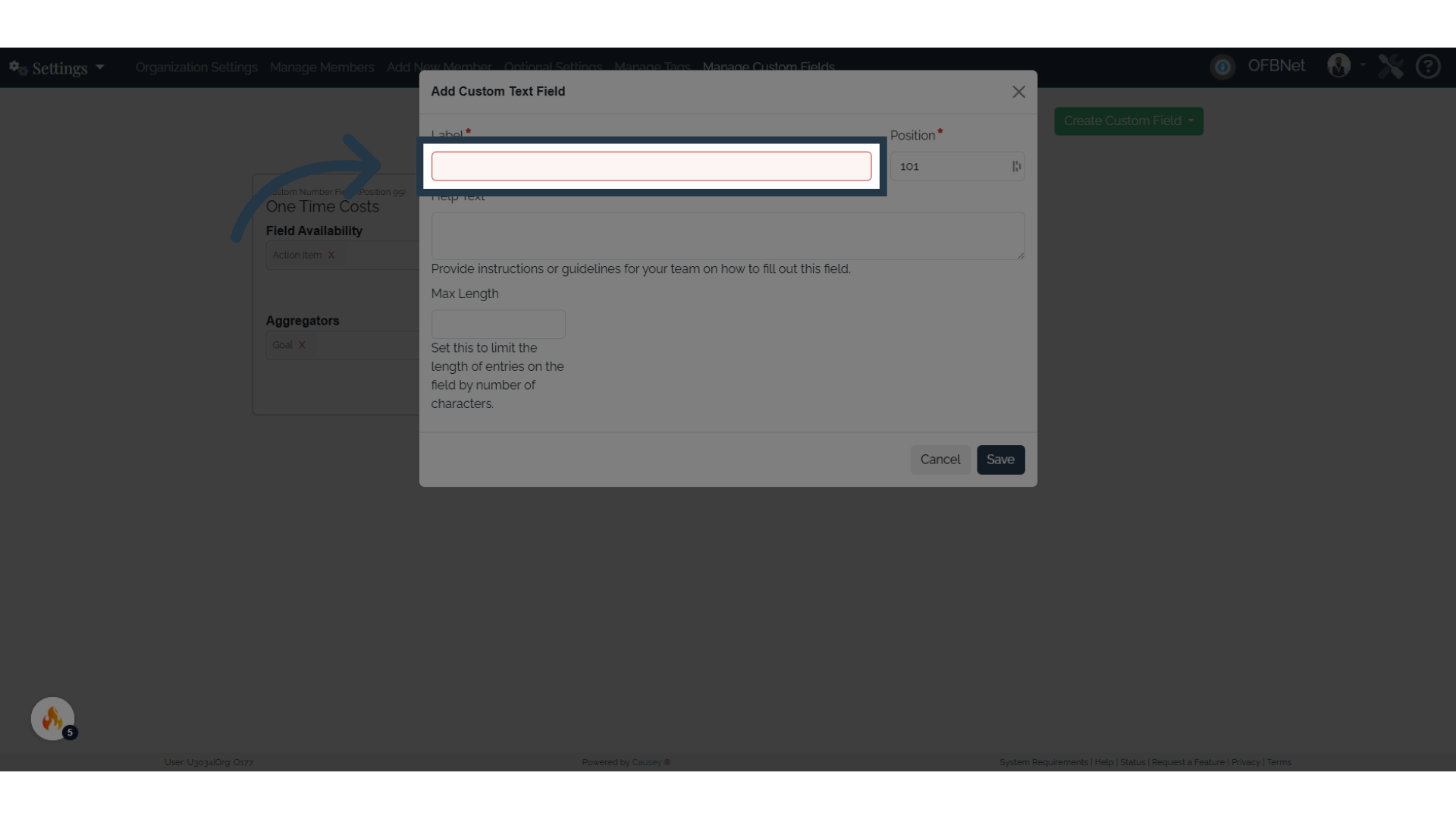Open Optional Settings page
Viewport: 1456px width, 819px height.
553,67
